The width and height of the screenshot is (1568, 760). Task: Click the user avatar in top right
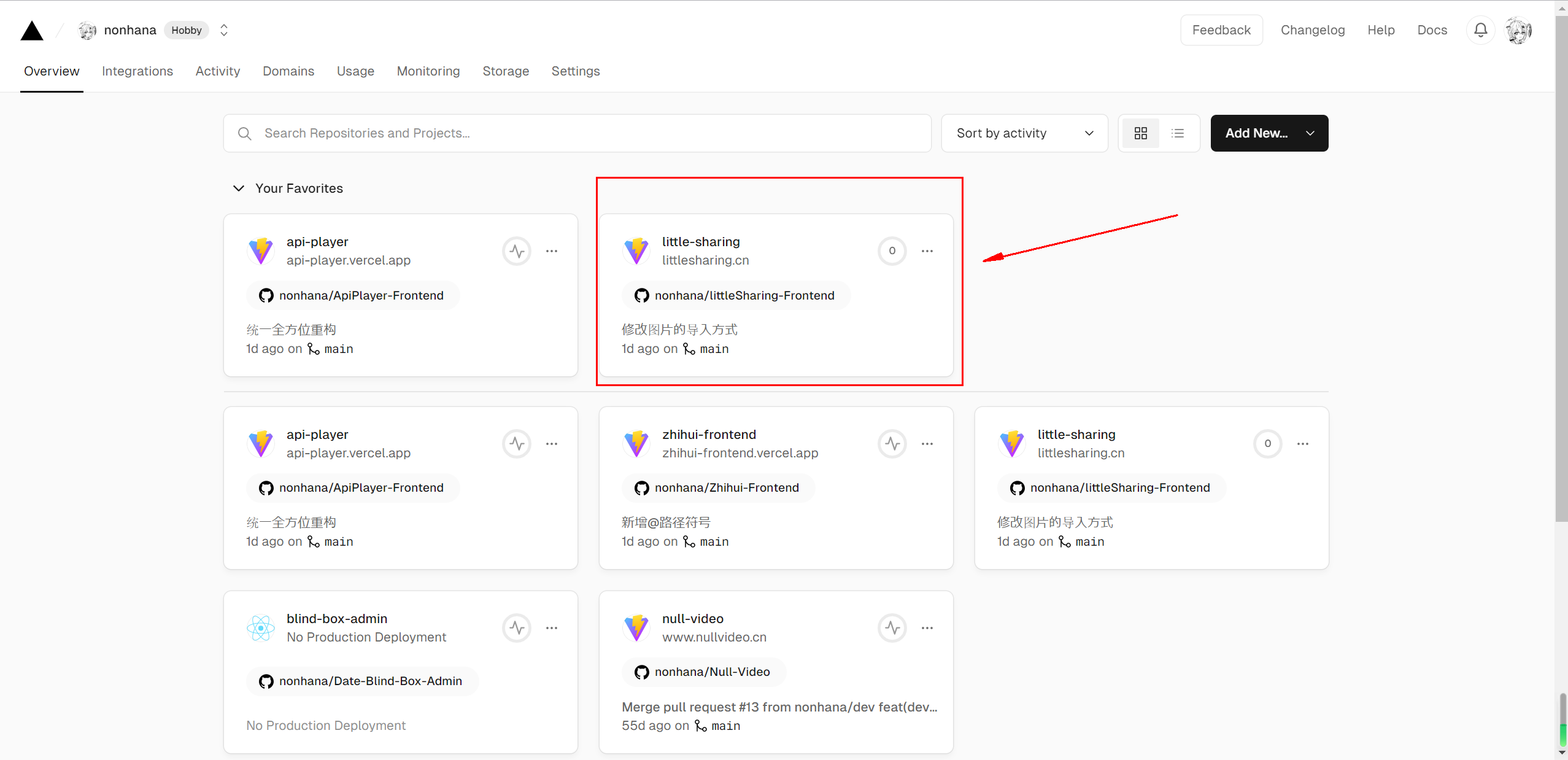(1519, 30)
